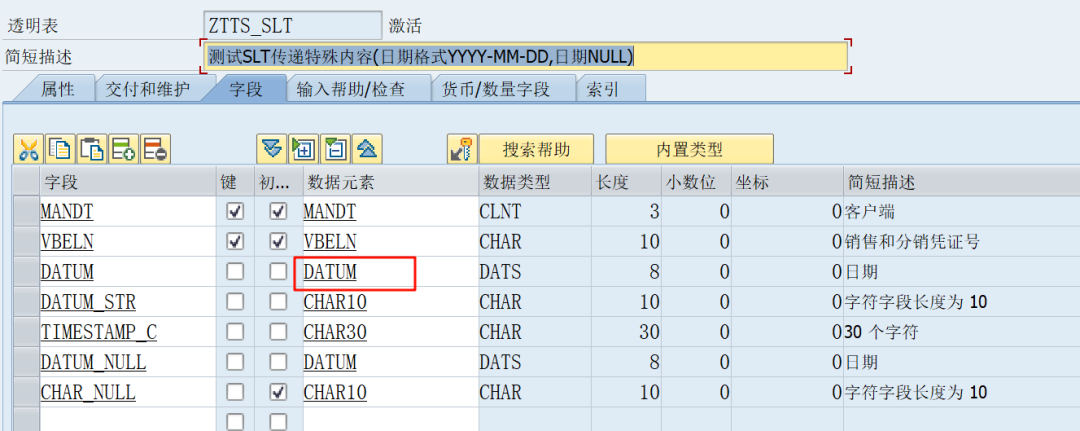
Task: Open data element CHAR10 in the CHAR_NULL row
Action: [x=335, y=392]
